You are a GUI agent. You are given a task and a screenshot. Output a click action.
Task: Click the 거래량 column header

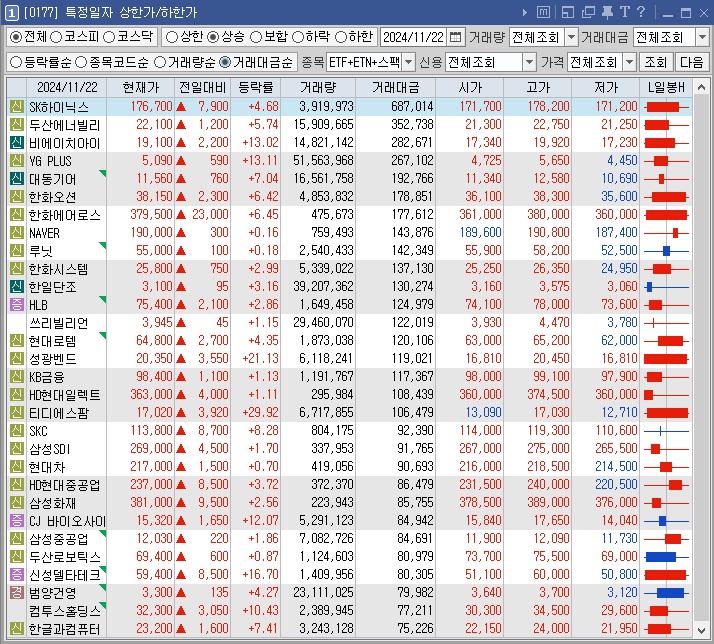(x=318, y=87)
